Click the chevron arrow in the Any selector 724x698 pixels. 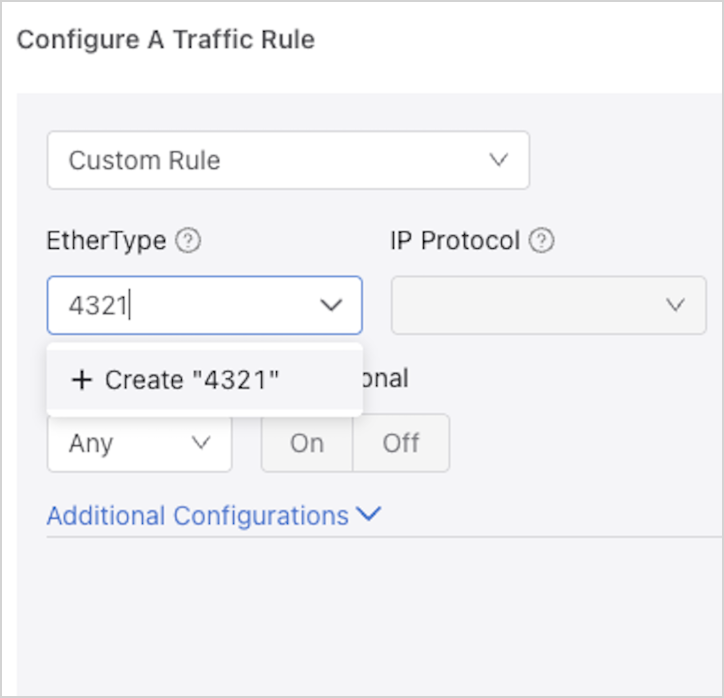point(200,443)
